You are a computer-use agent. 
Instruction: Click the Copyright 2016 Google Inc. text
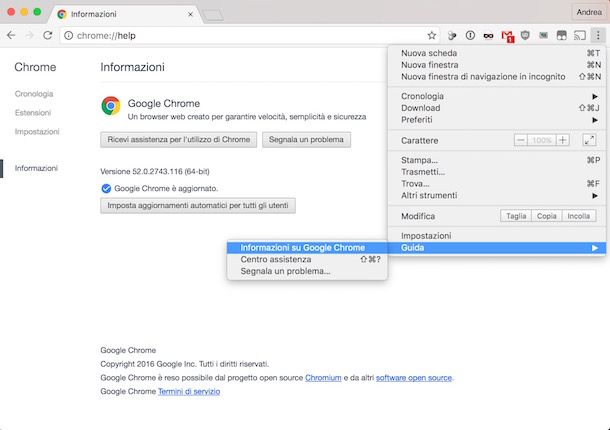(x=184, y=364)
